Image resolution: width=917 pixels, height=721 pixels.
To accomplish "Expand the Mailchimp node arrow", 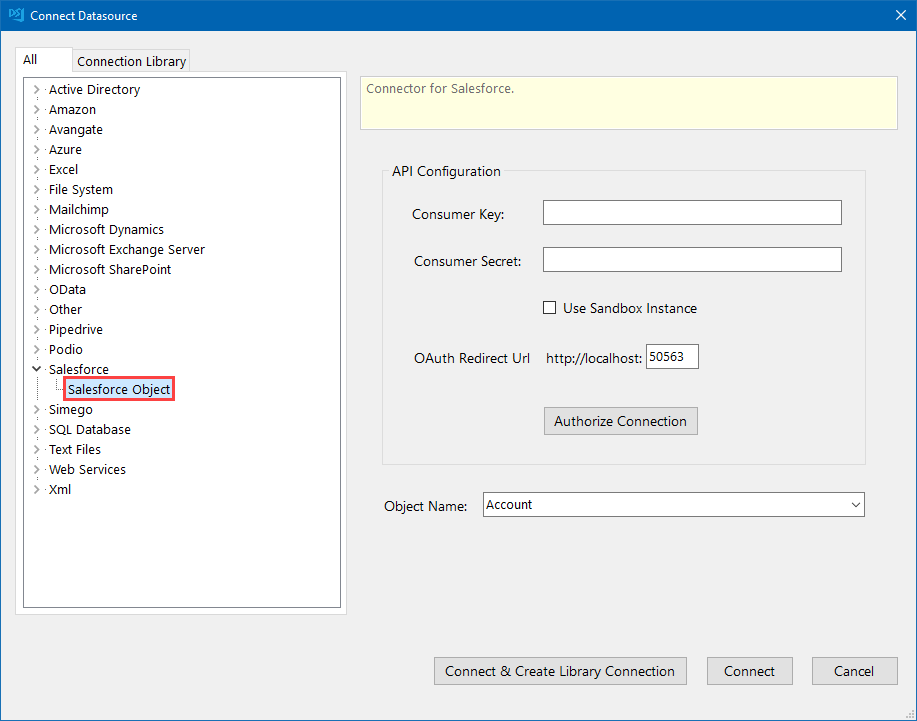I will [36, 209].
